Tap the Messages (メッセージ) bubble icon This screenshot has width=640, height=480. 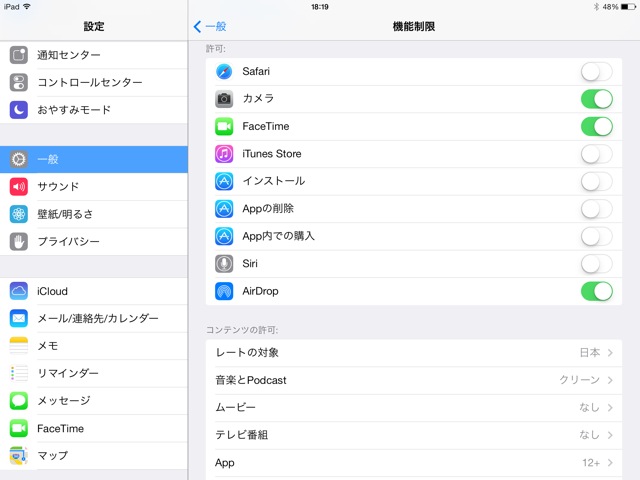[19, 400]
